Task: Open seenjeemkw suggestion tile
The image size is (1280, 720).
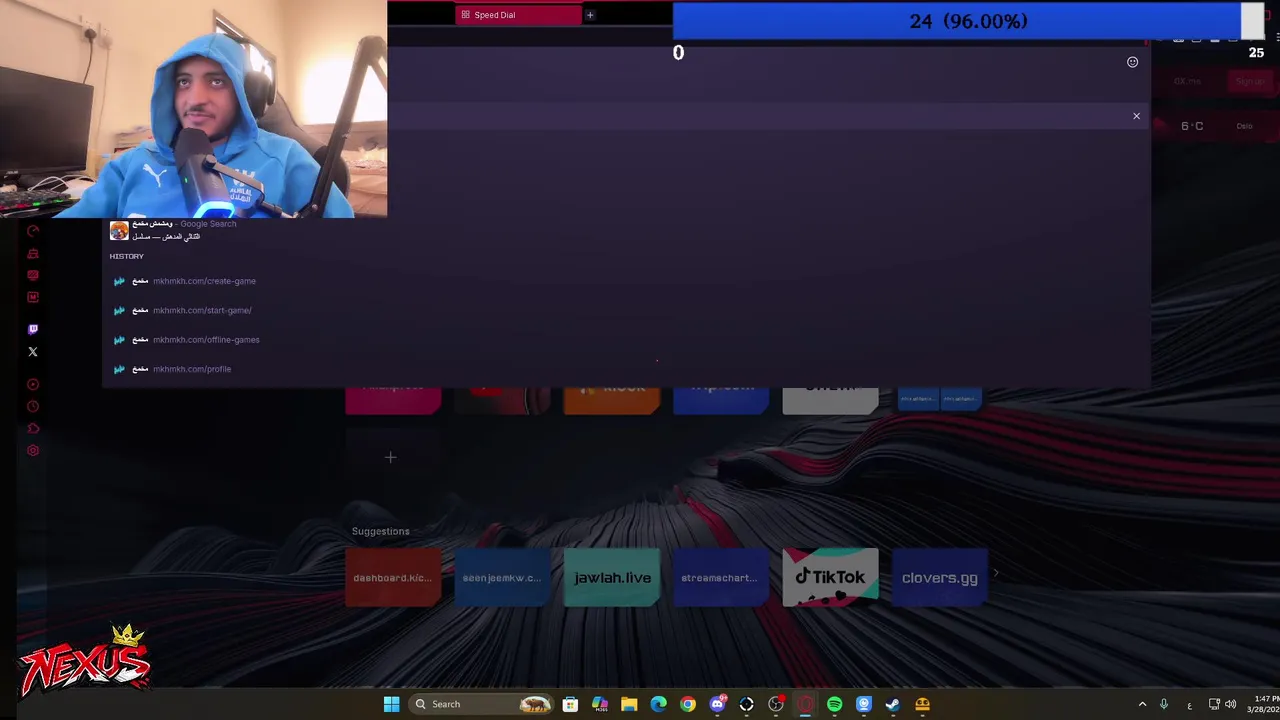Action: (502, 578)
